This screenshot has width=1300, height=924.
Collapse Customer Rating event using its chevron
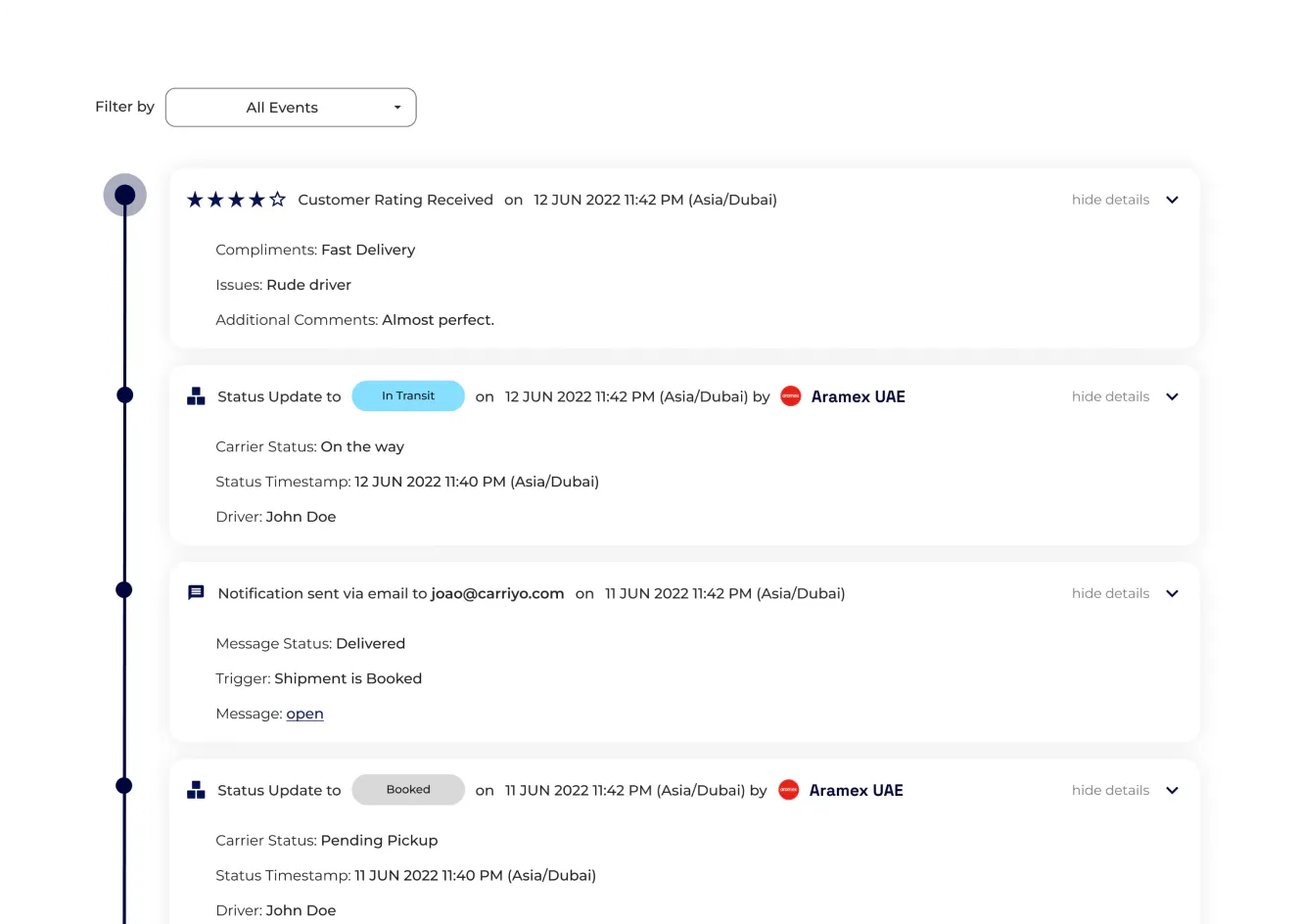click(x=1172, y=200)
